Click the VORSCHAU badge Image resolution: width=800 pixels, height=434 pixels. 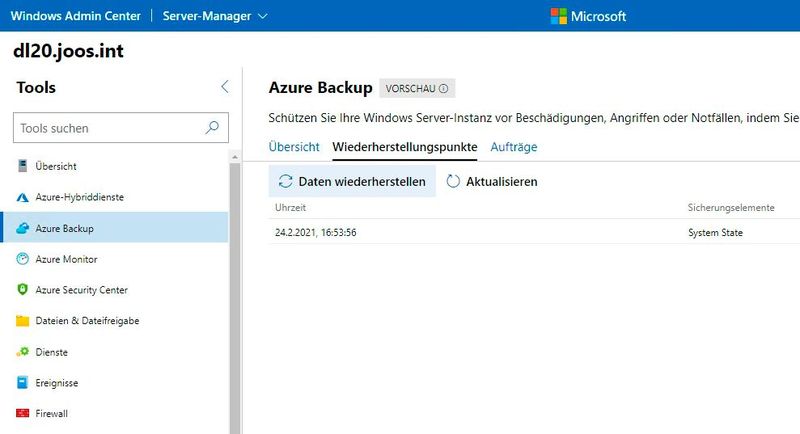(417, 88)
